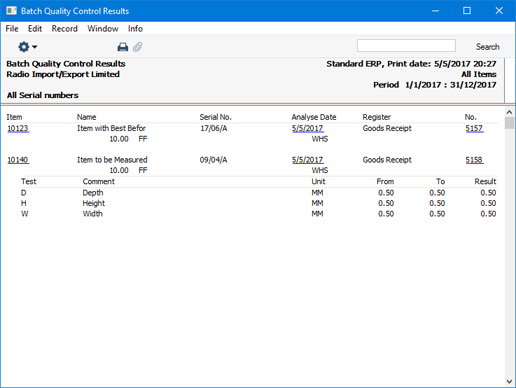This screenshot has width=516, height=388.
Task: Click the From value for Height
Action: point(386,203)
